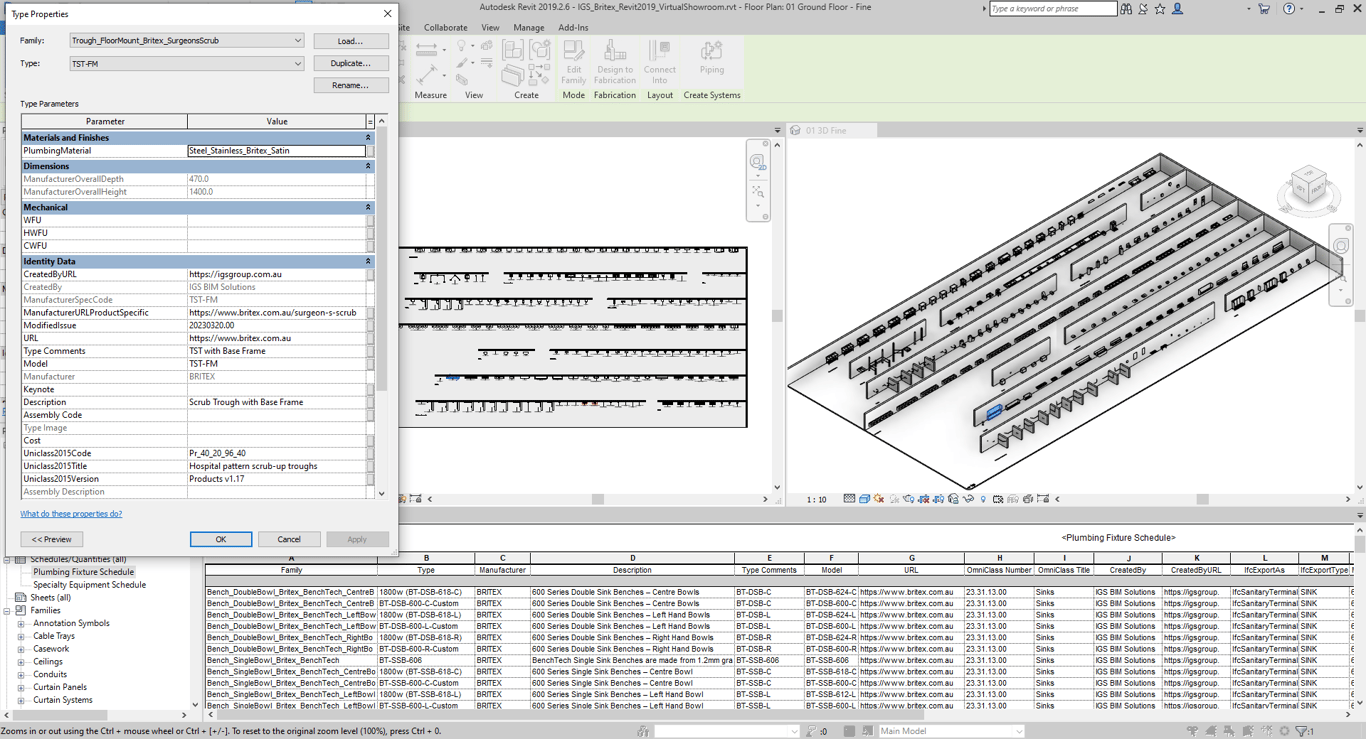Select Specialty Equipment Schedule in project browser
Viewport: 1366px width, 739px height.
[x=89, y=585]
